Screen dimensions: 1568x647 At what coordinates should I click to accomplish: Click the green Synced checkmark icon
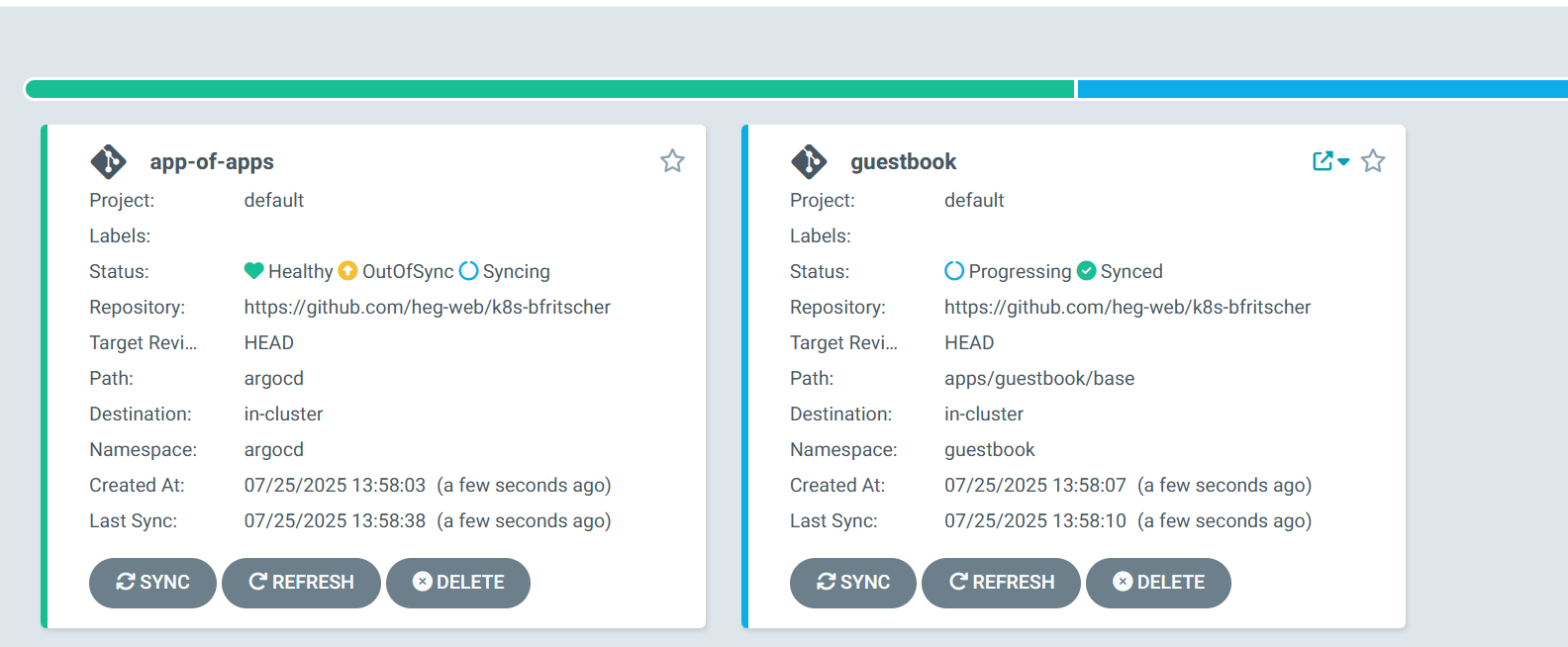[1086, 271]
